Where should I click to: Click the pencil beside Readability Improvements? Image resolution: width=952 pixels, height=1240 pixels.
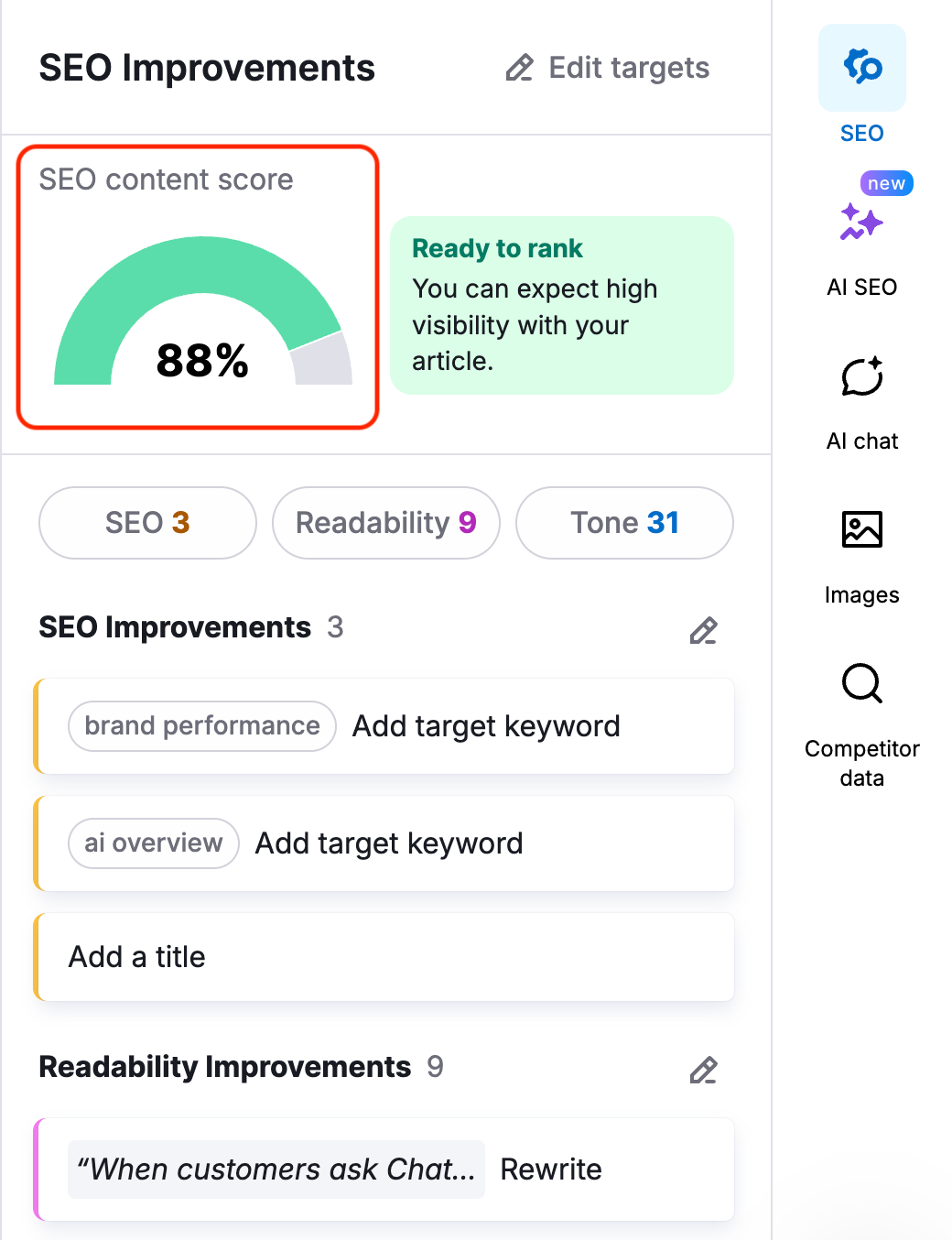pyautogui.click(x=703, y=1070)
